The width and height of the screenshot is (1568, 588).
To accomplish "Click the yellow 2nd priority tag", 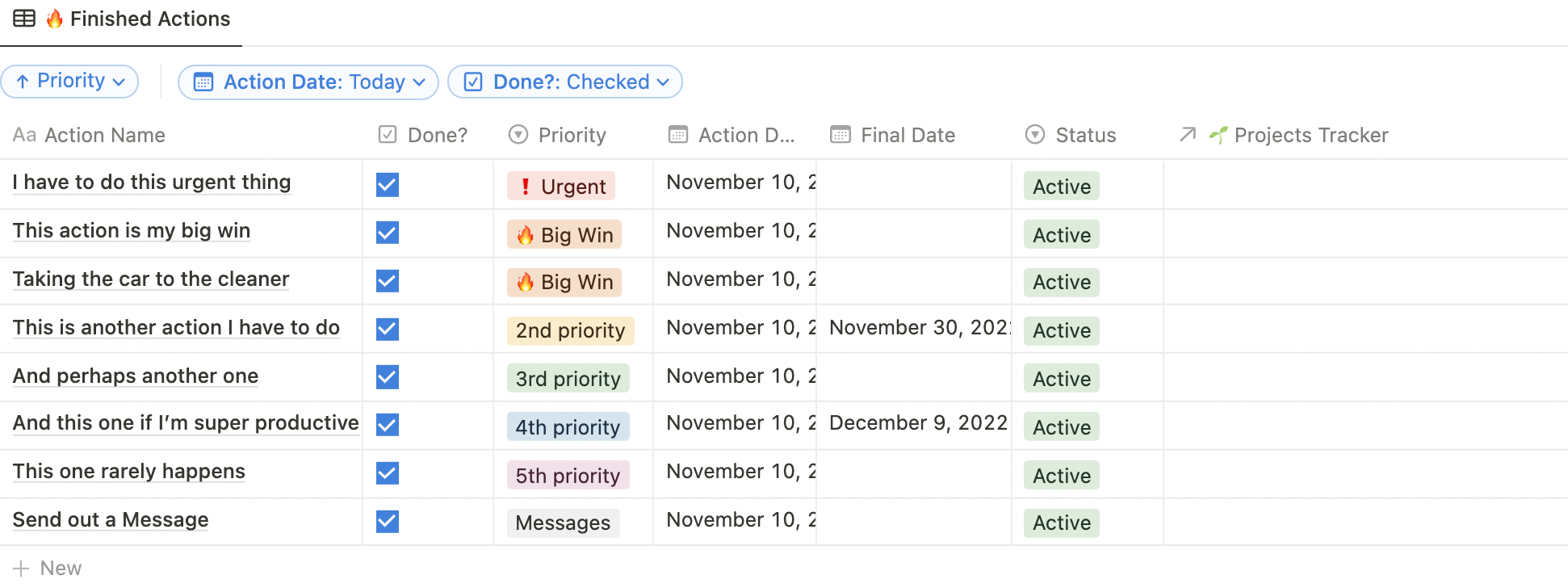I will click(571, 330).
